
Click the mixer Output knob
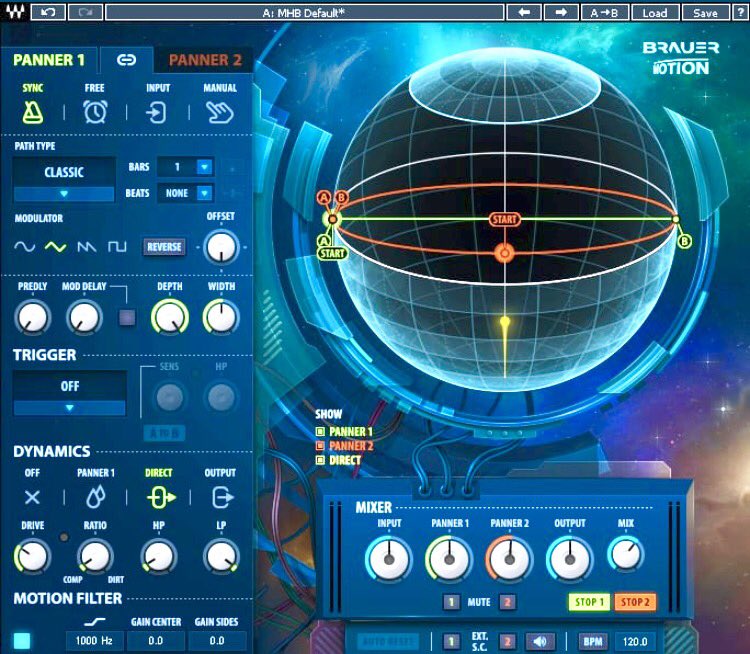[570, 559]
